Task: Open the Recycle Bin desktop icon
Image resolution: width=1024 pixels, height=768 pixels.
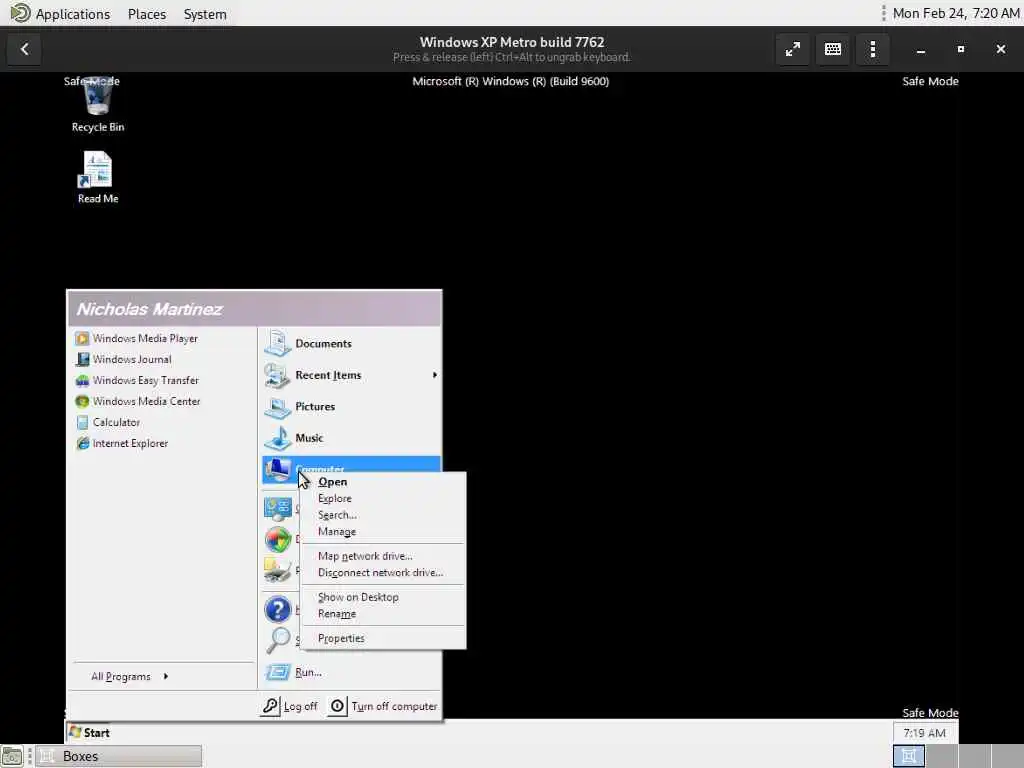Action: (98, 98)
